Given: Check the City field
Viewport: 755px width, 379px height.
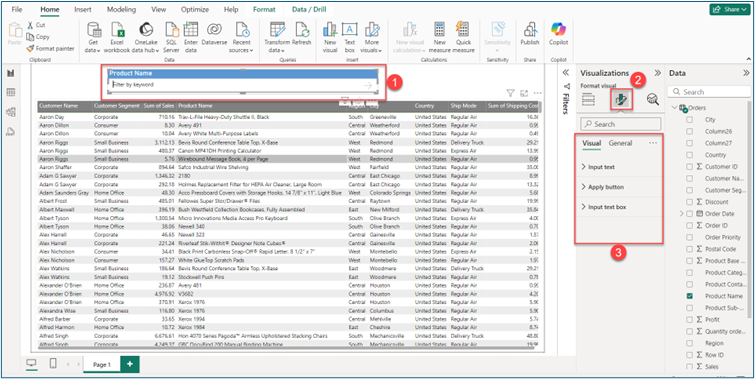Looking at the screenshot, I should [x=690, y=119].
